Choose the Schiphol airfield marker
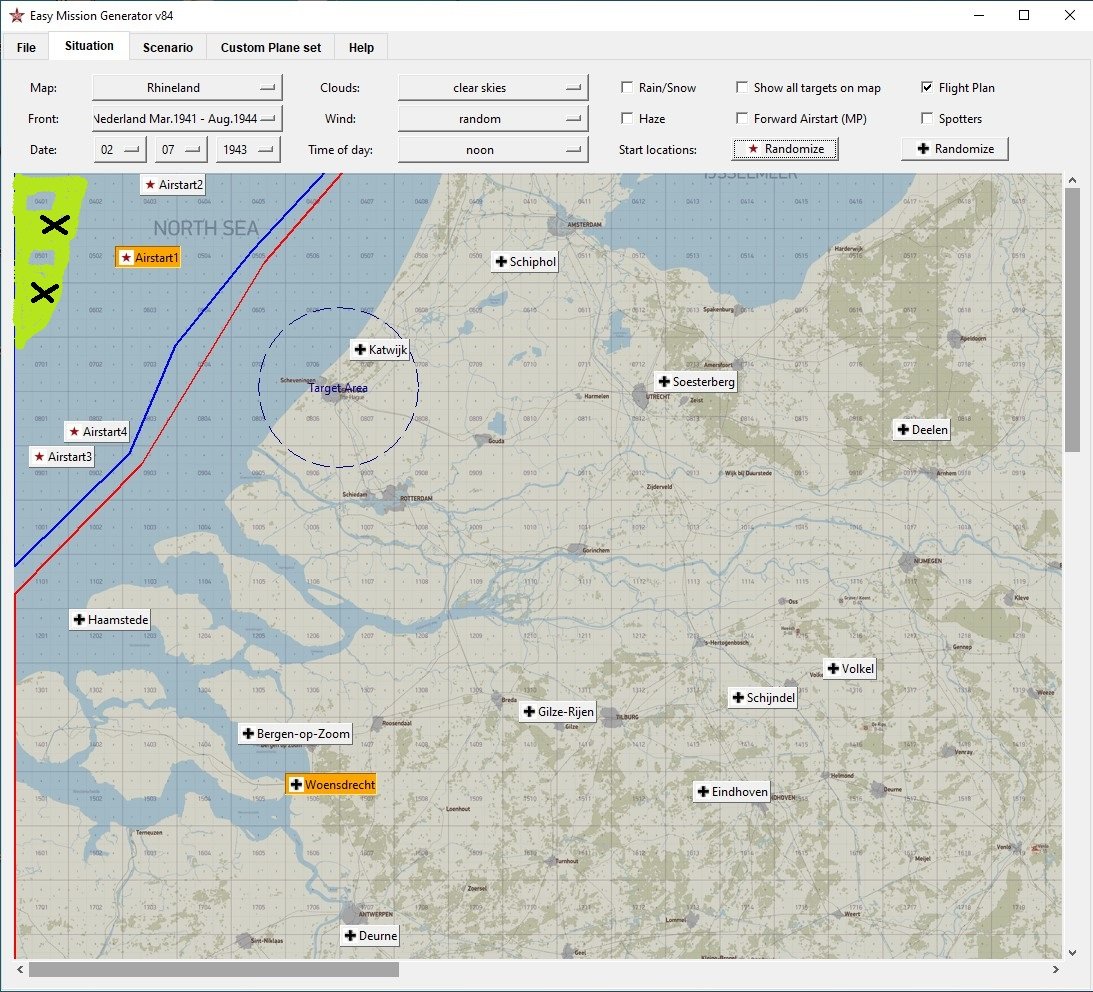This screenshot has height=992, width=1093. point(524,262)
